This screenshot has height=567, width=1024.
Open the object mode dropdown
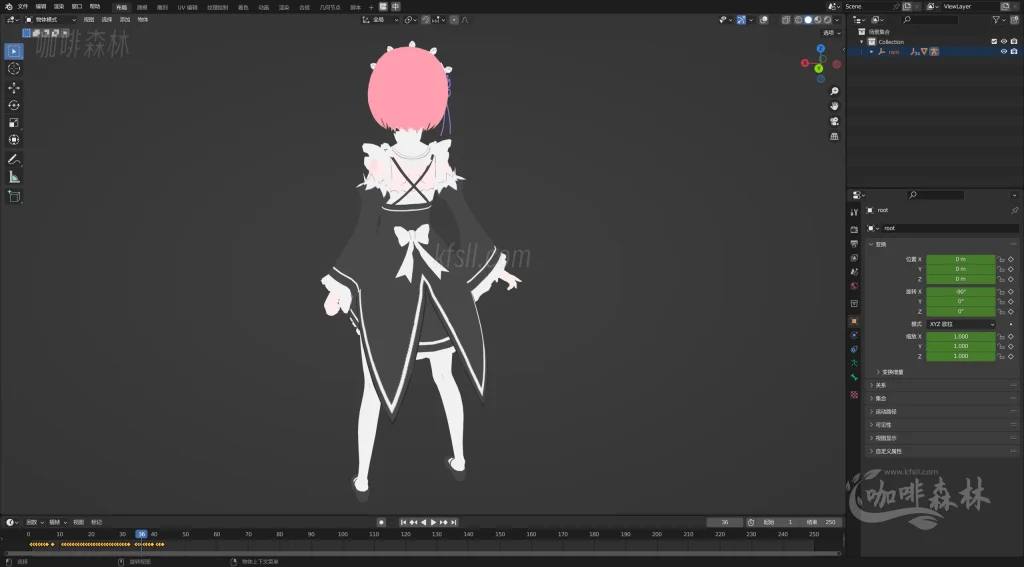tap(50, 20)
